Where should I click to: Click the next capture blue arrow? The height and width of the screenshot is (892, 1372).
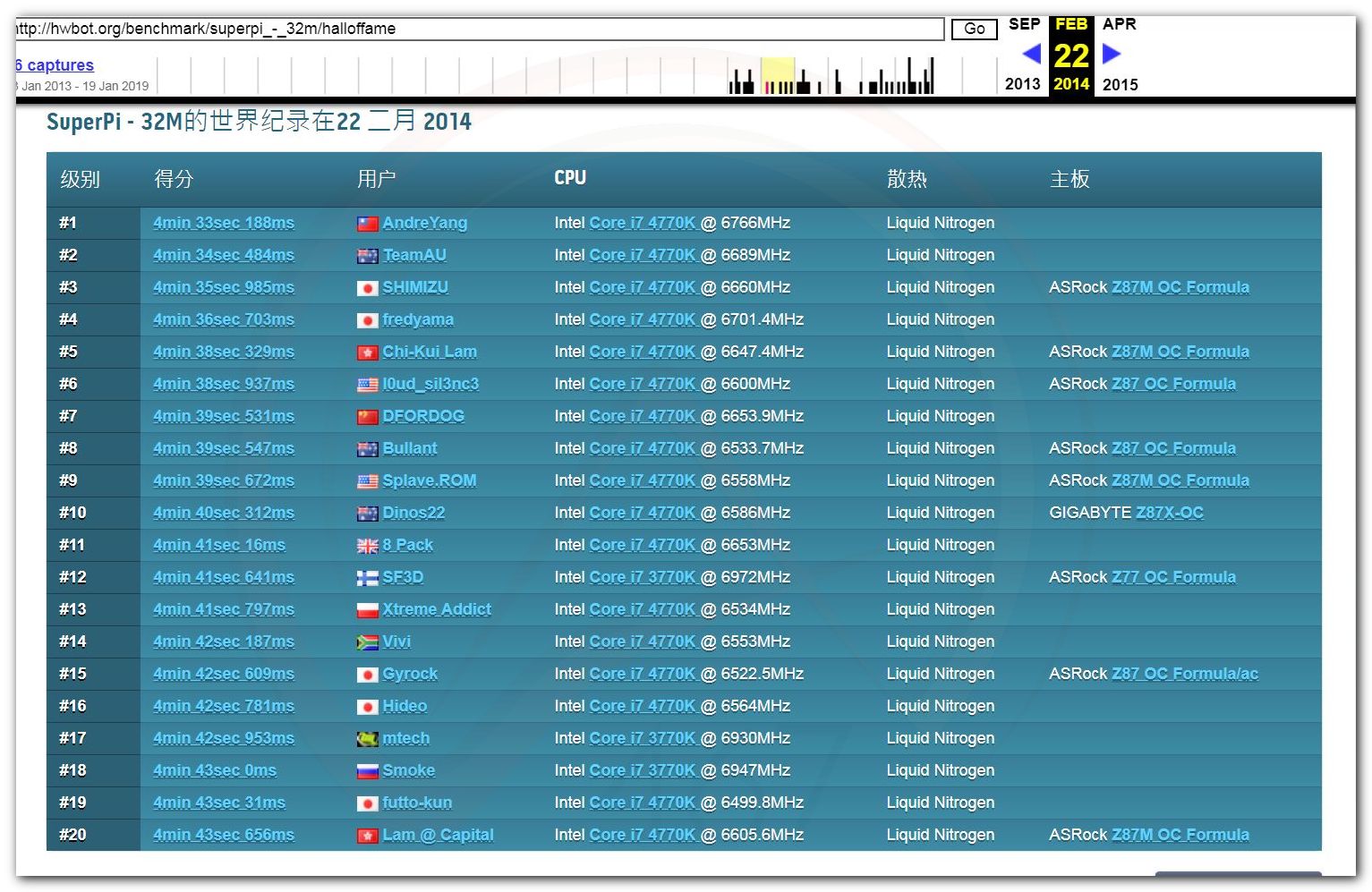(1111, 54)
